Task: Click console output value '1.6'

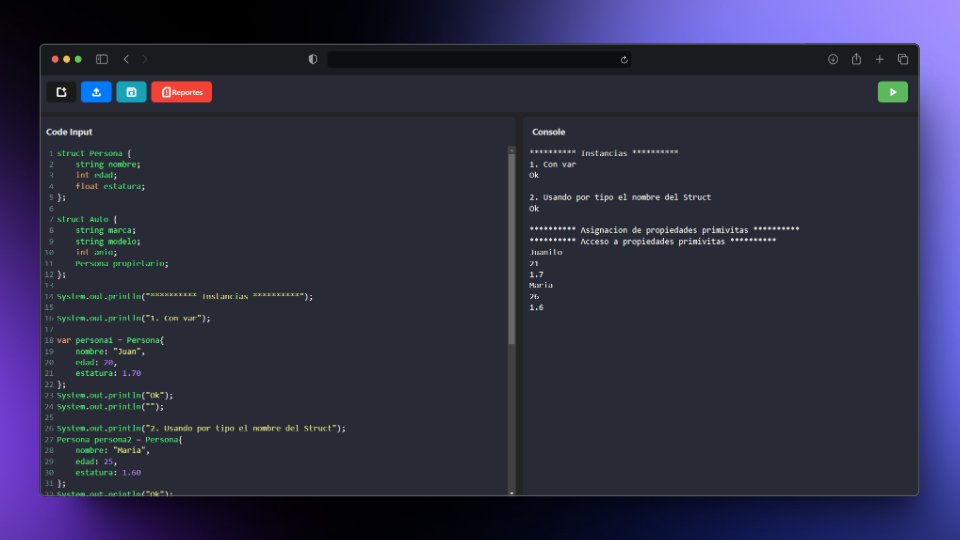Action: pos(536,307)
